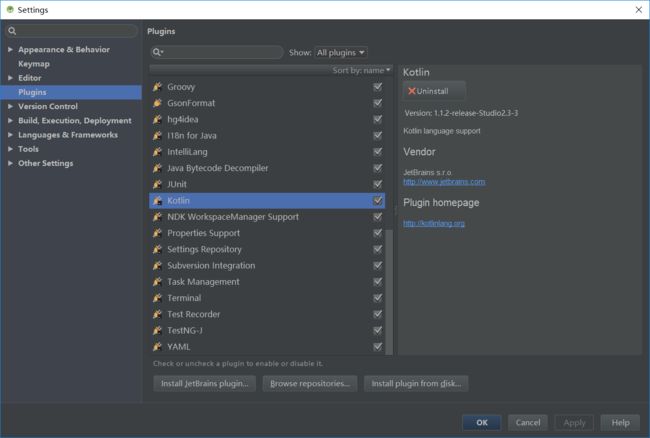
Task: Click the settings search magnifier icon
Action: pyautogui.click(x=12, y=31)
